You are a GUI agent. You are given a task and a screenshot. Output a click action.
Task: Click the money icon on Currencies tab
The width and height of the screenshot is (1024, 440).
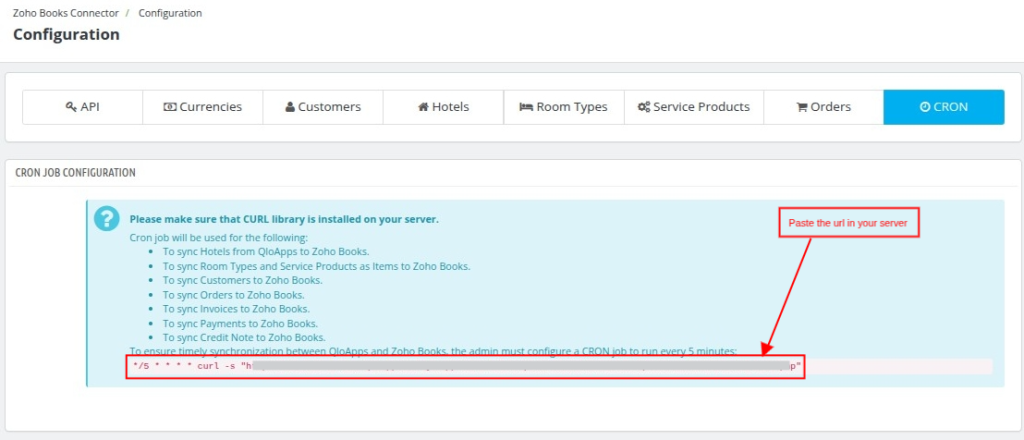[170, 107]
